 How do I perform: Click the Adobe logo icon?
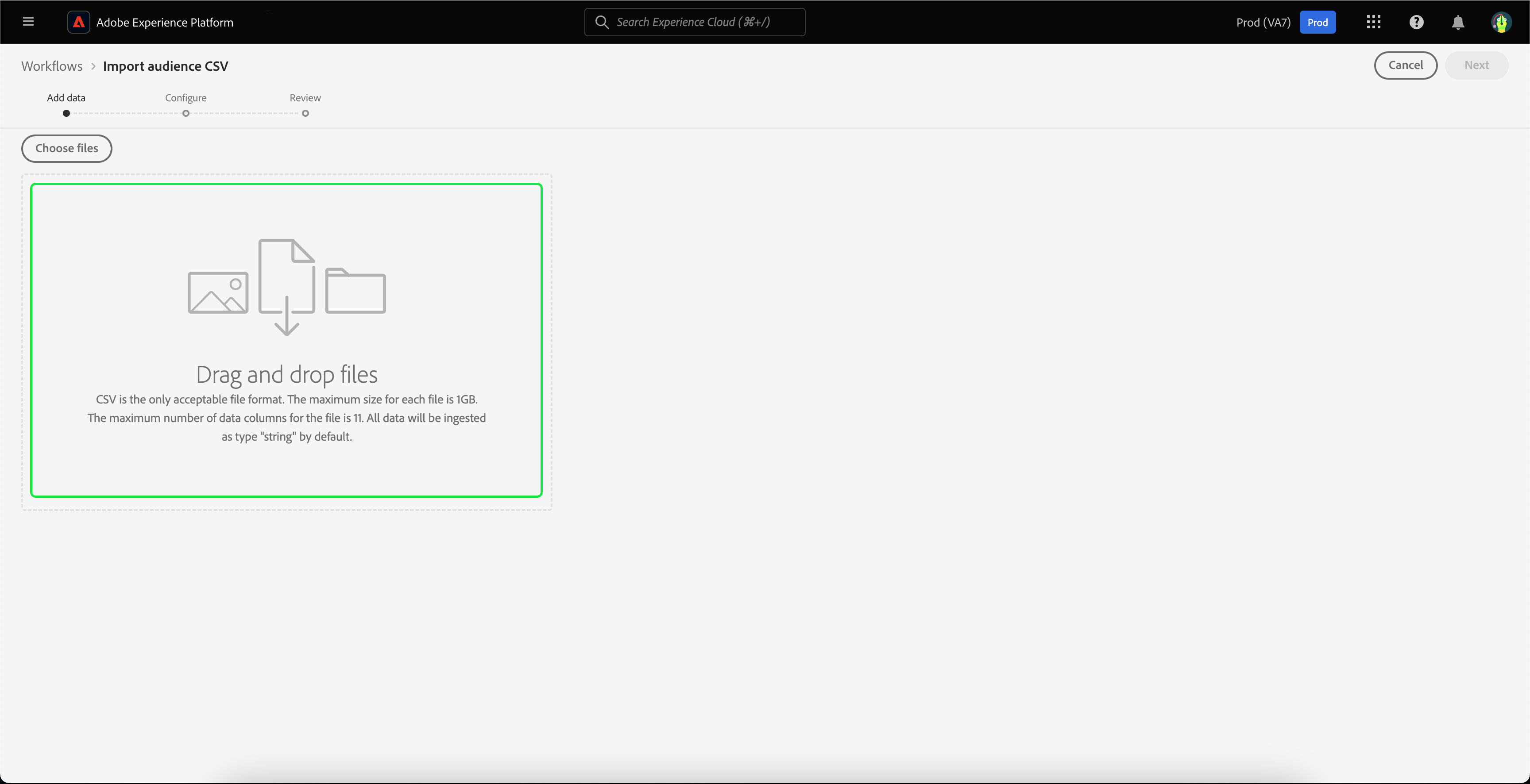(78, 22)
